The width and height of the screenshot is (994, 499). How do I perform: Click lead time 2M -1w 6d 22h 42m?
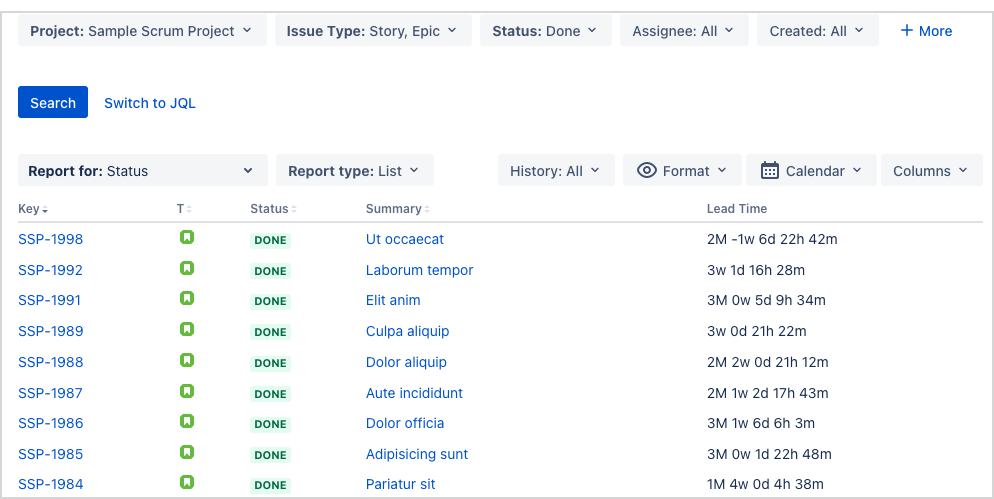click(x=771, y=239)
